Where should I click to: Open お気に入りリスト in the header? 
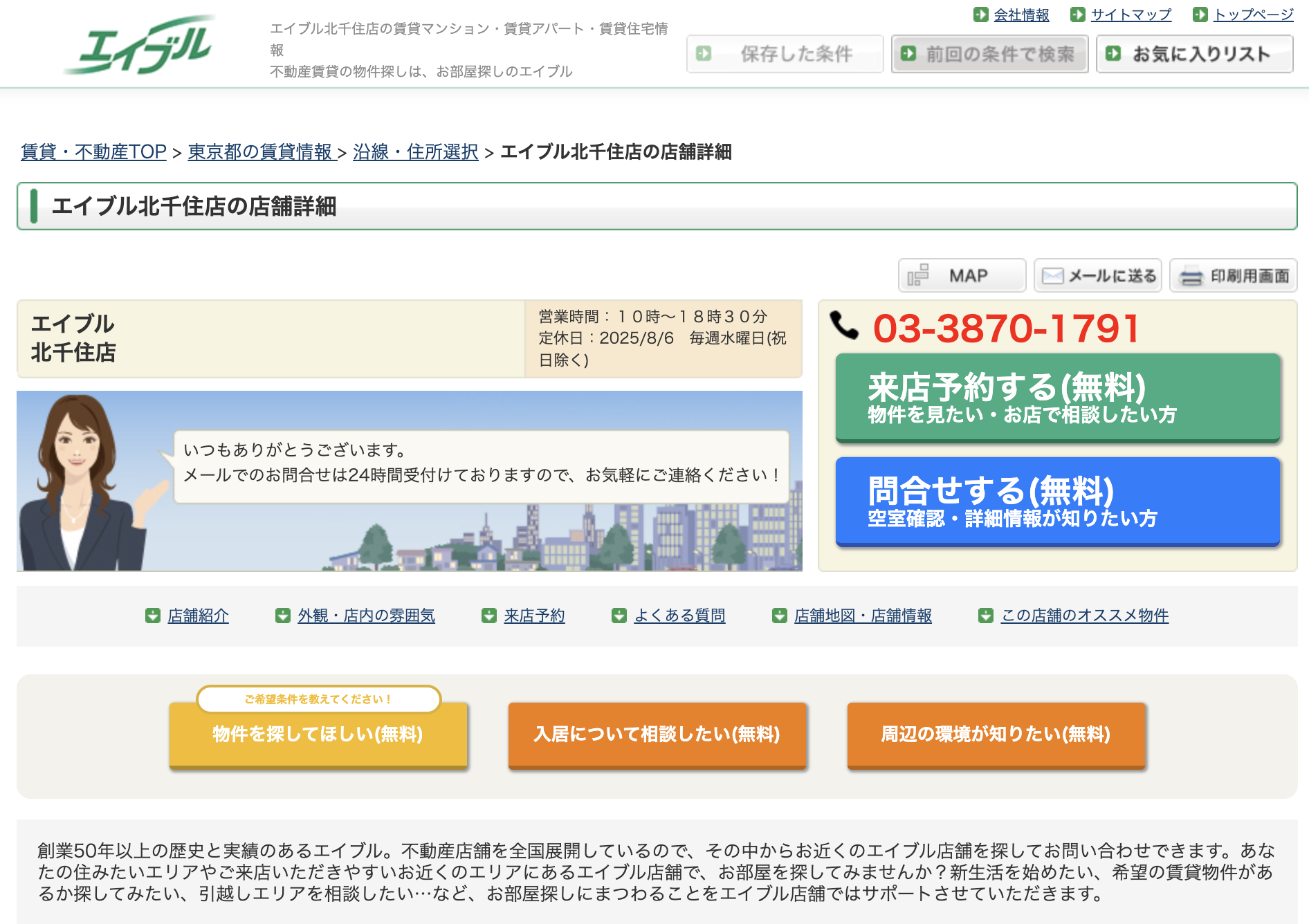tap(1194, 54)
